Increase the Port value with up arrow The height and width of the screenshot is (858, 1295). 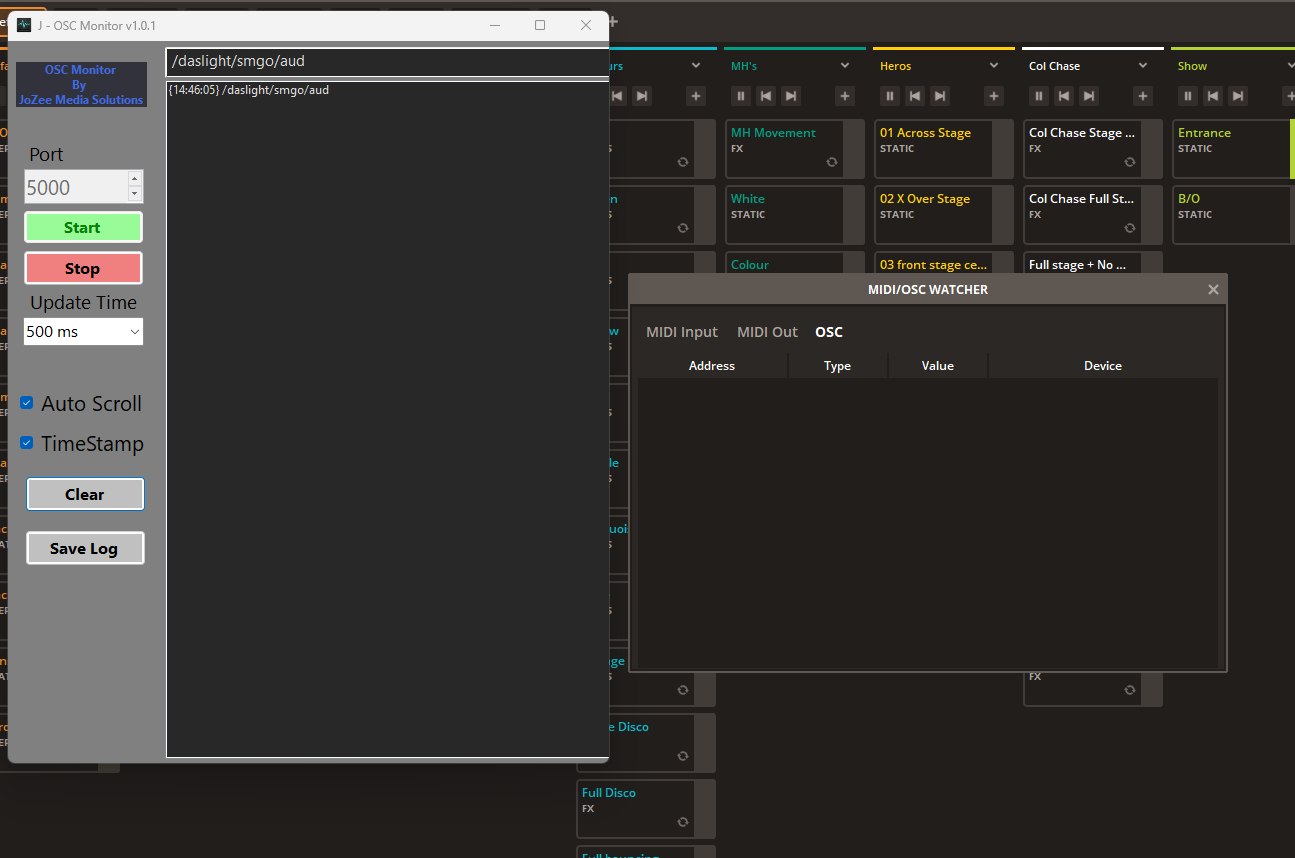135,179
